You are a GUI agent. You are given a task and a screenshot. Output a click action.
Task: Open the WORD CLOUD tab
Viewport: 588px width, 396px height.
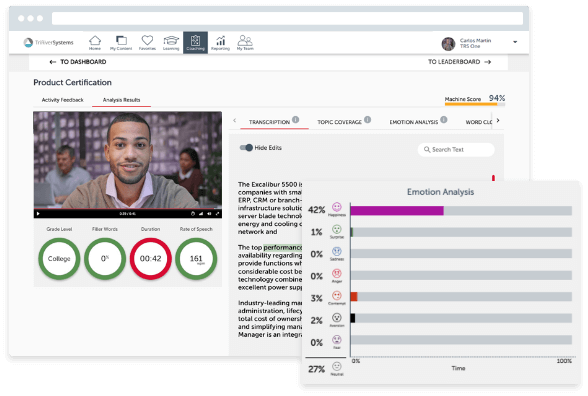pyautogui.click(x=479, y=122)
